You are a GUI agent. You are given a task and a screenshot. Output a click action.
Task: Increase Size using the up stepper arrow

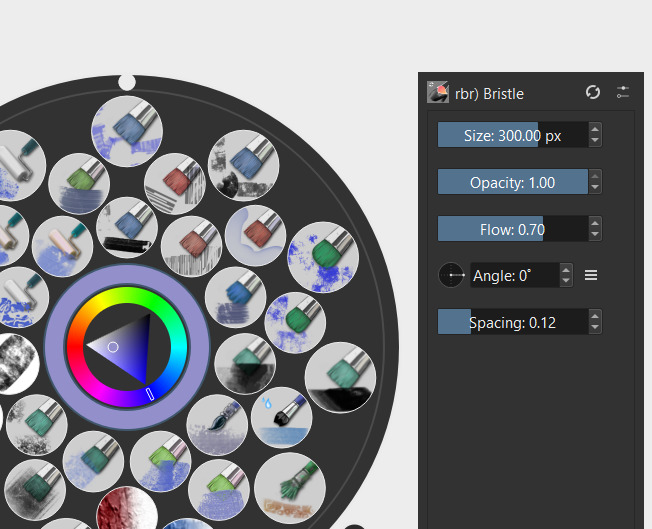(x=595, y=128)
